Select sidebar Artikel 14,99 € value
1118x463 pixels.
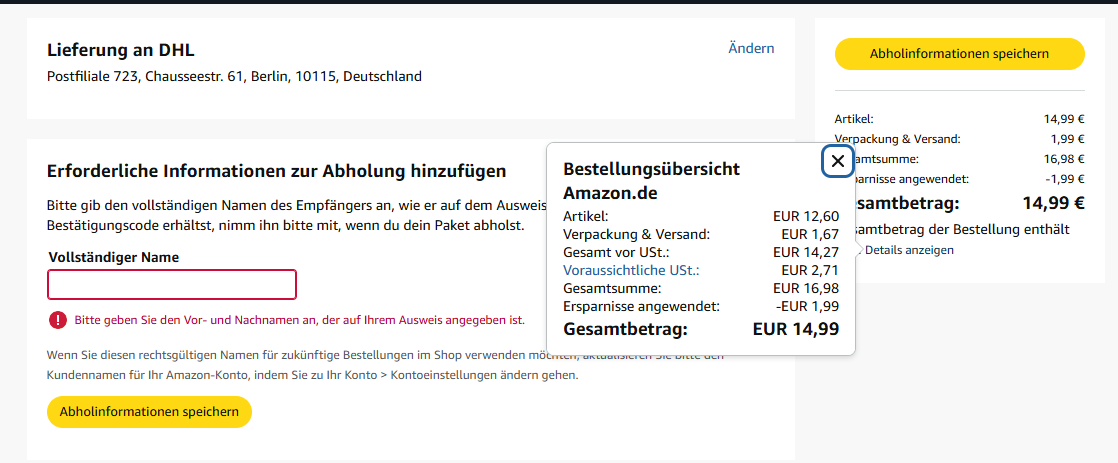1063,119
